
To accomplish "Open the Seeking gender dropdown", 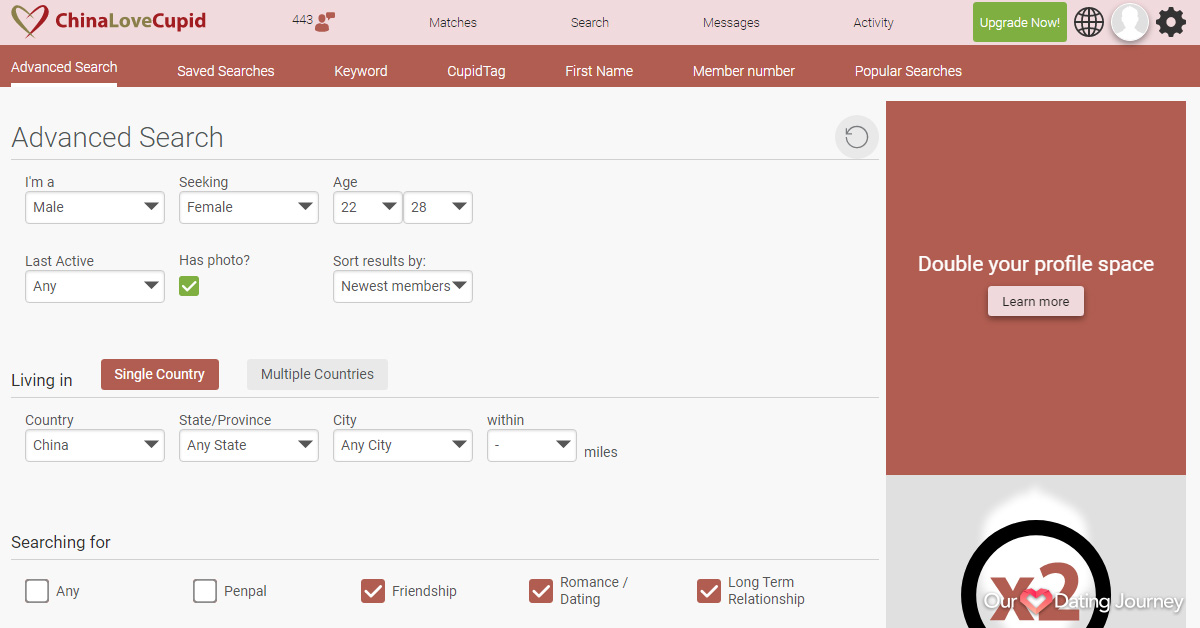I will tap(249, 207).
